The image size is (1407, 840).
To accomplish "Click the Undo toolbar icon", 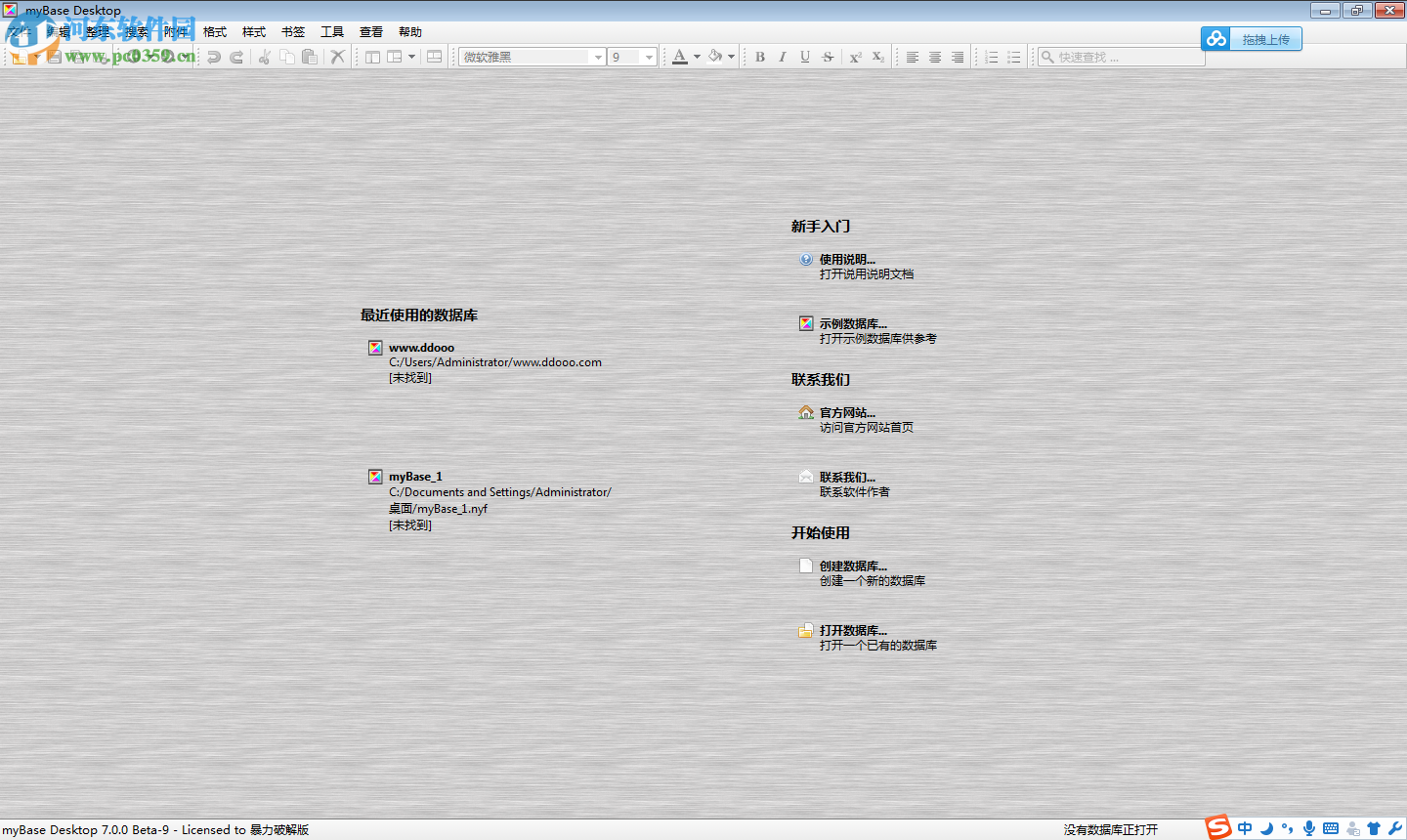I will [214, 57].
